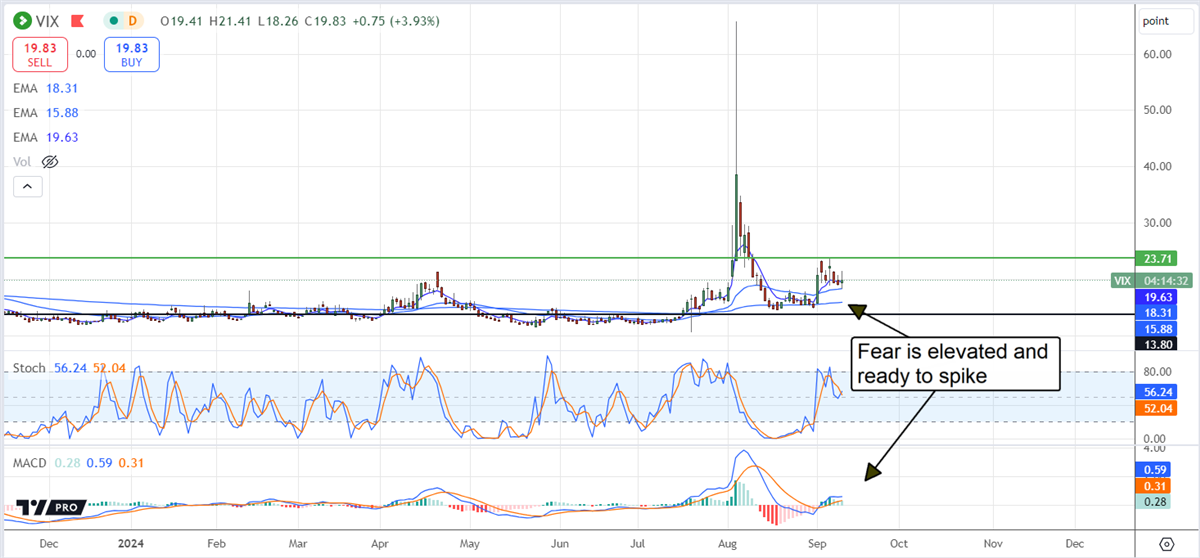Open the price scale 'point' dropdown
This screenshot has width=1200, height=558.
1161,21
